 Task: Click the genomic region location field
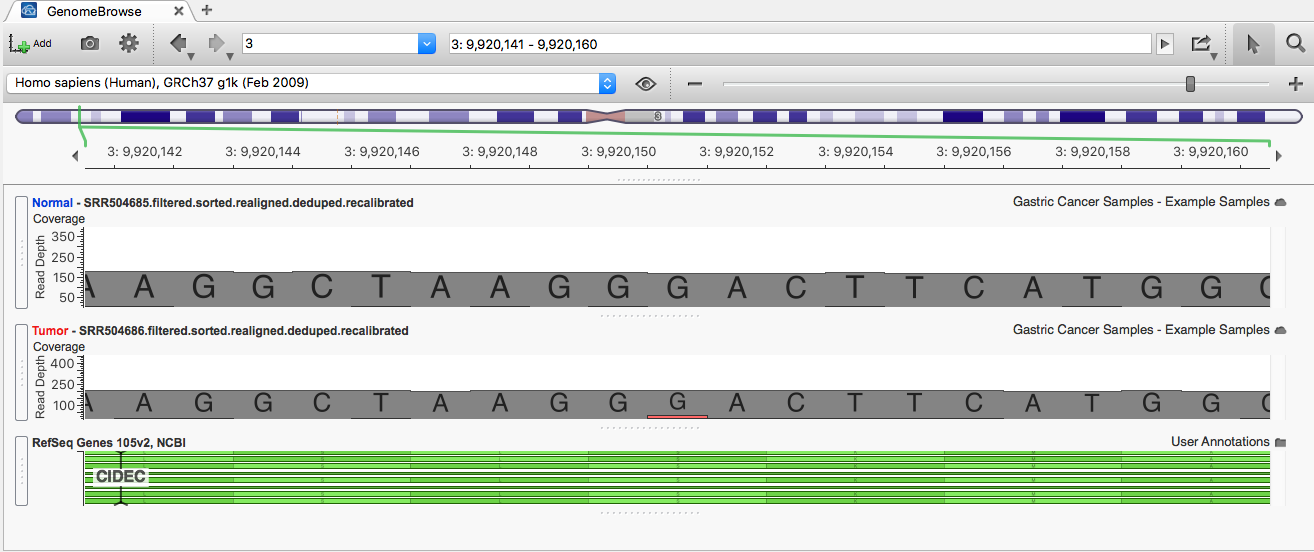800,44
